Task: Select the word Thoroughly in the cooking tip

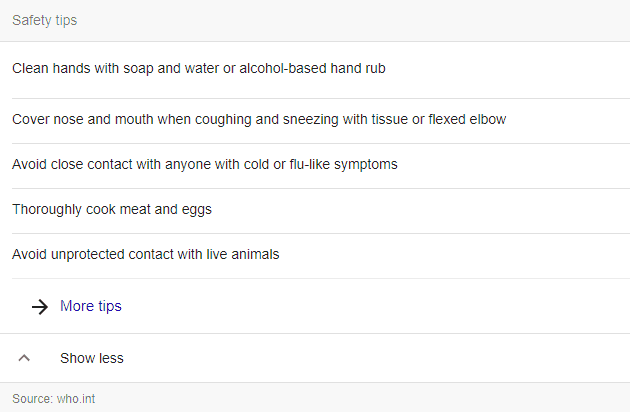Action: coord(45,209)
